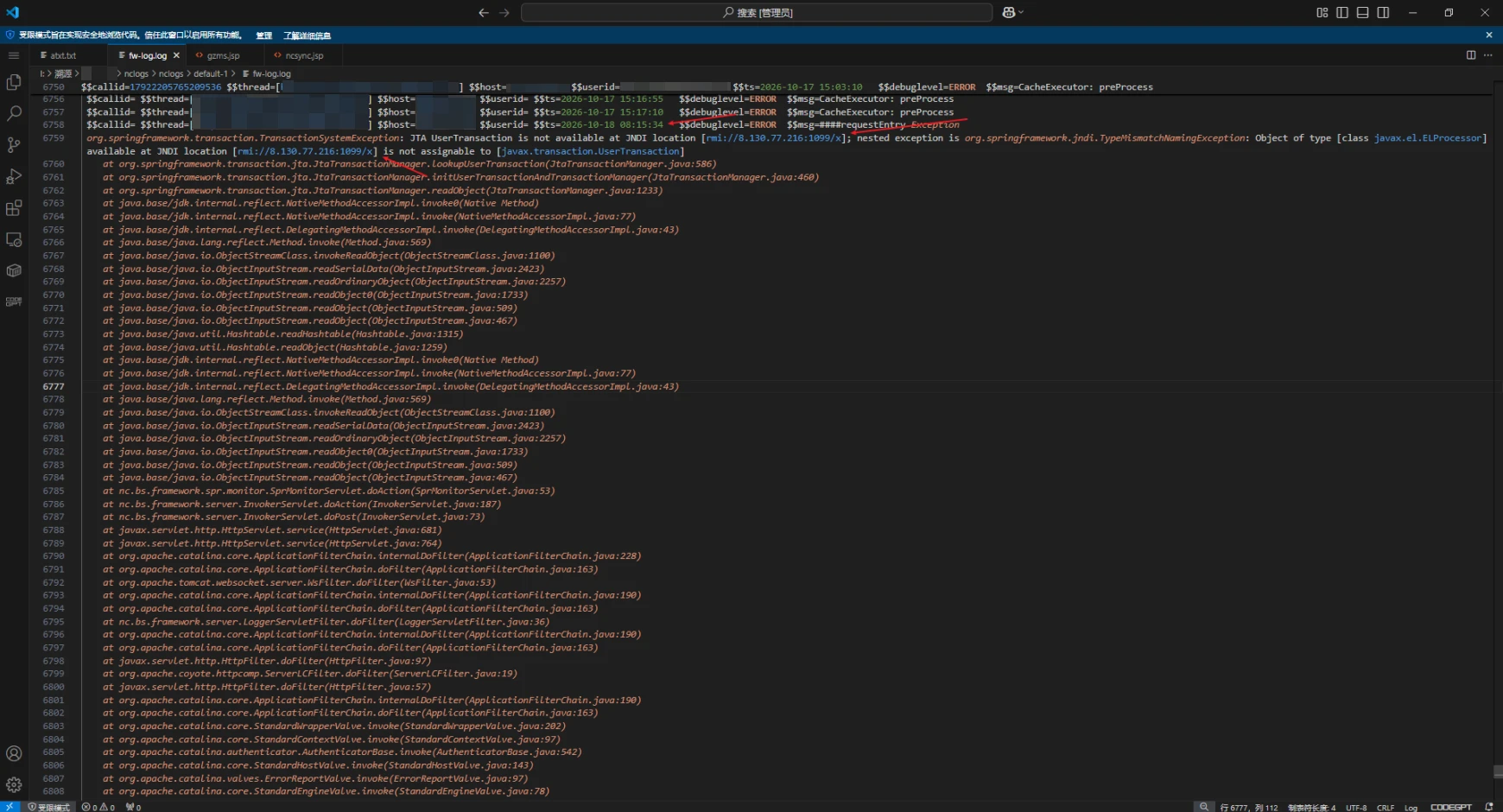Split the editor to the right

(x=1471, y=55)
